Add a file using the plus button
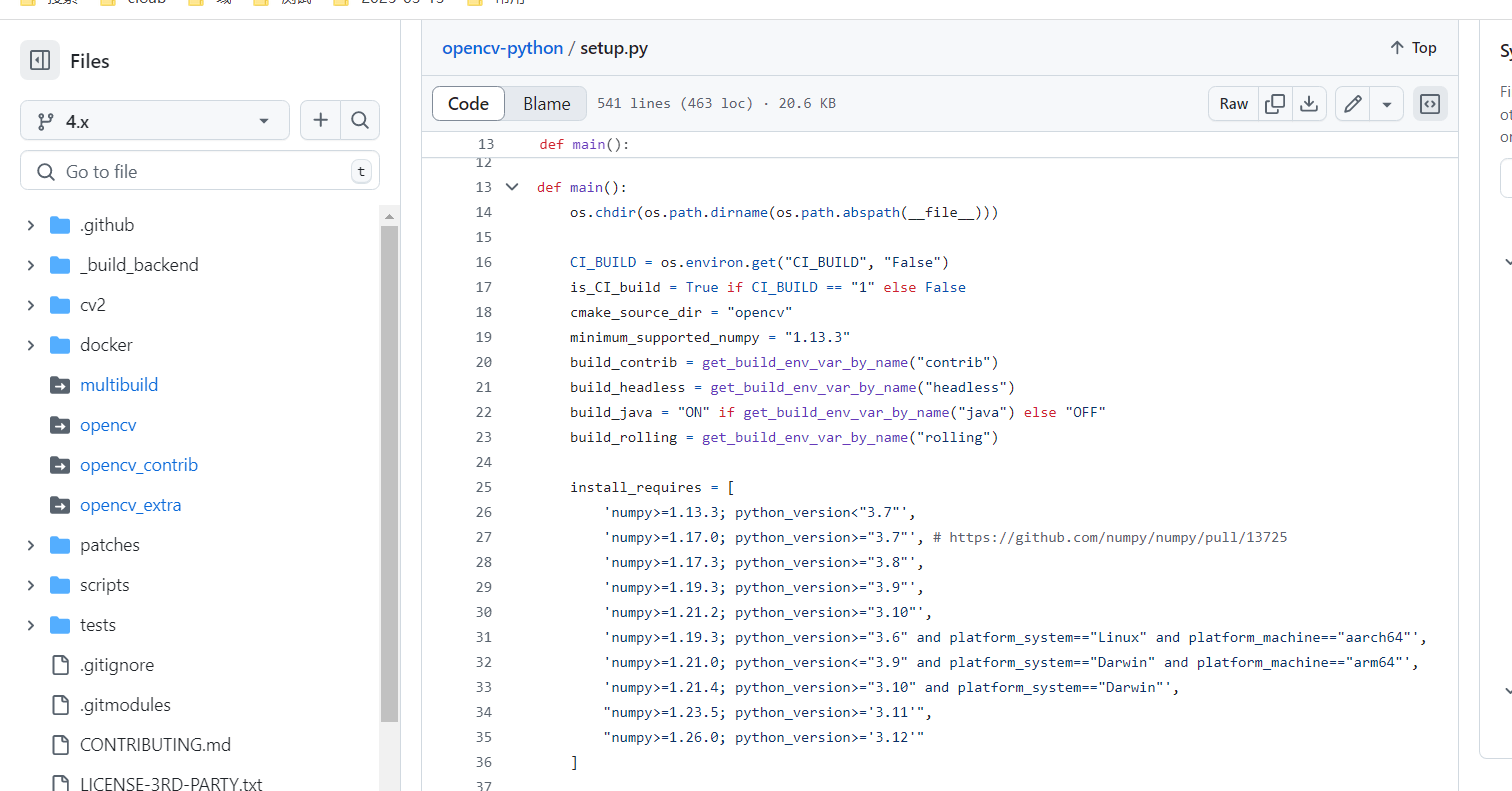 coord(320,121)
